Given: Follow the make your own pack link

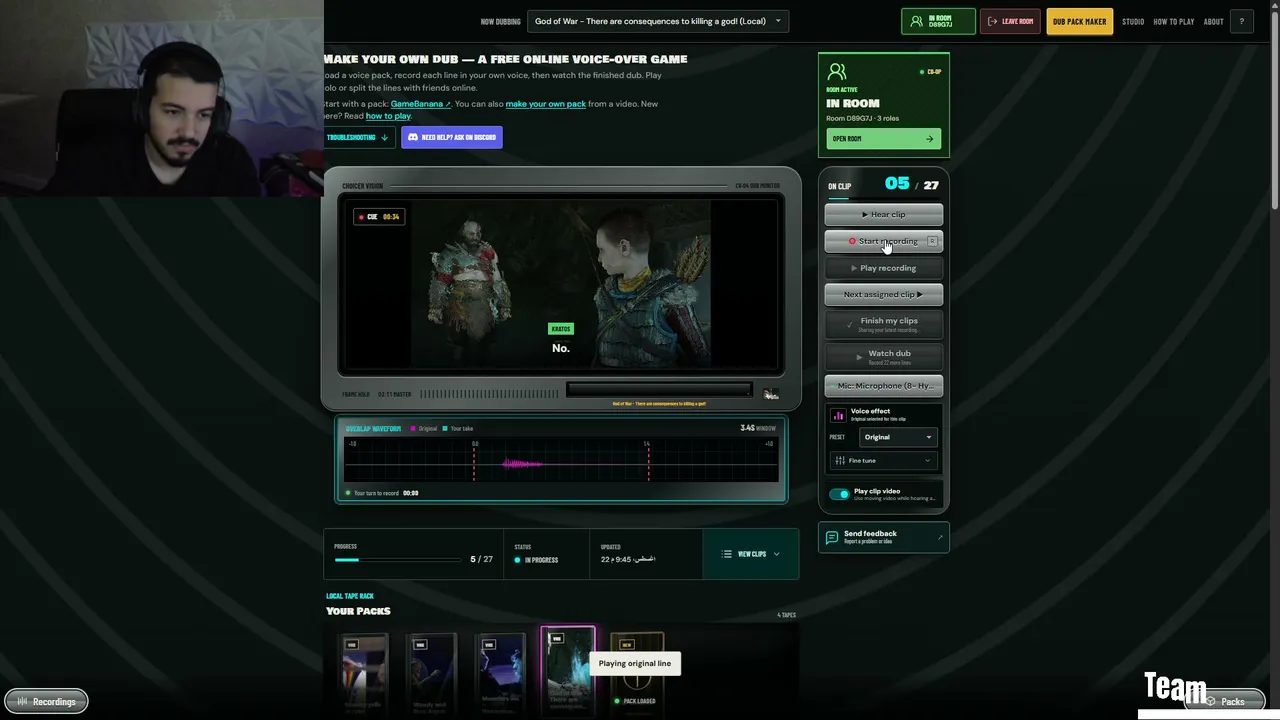Looking at the screenshot, I should [546, 104].
